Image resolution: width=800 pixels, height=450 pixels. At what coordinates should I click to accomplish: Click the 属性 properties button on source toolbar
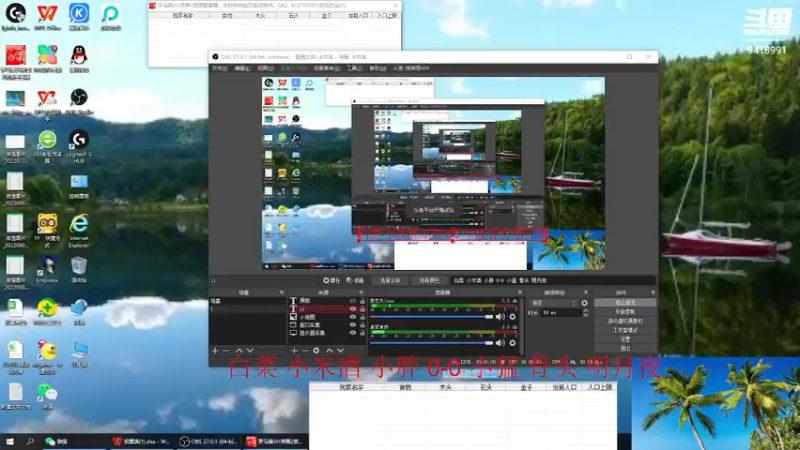click(332, 281)
